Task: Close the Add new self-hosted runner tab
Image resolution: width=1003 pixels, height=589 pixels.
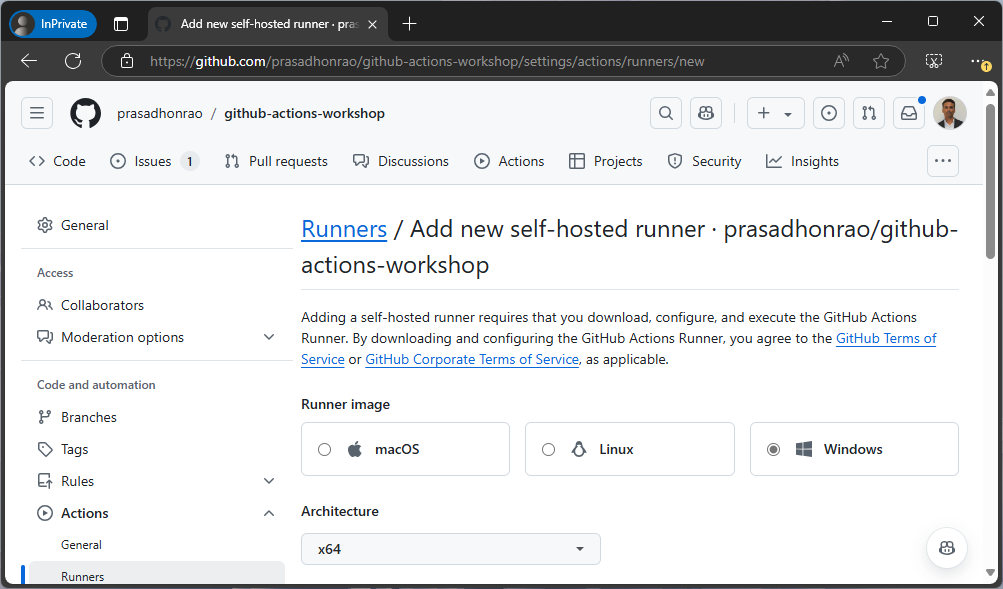Action: click(372, 24)
